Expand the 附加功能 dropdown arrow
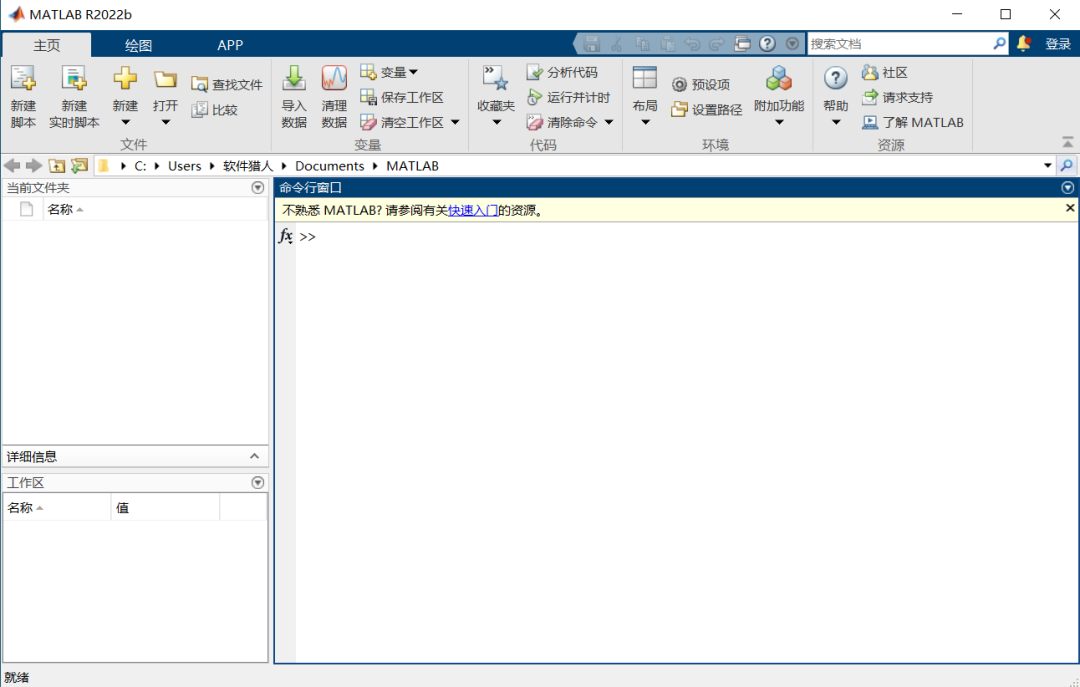 coord(779,123)
